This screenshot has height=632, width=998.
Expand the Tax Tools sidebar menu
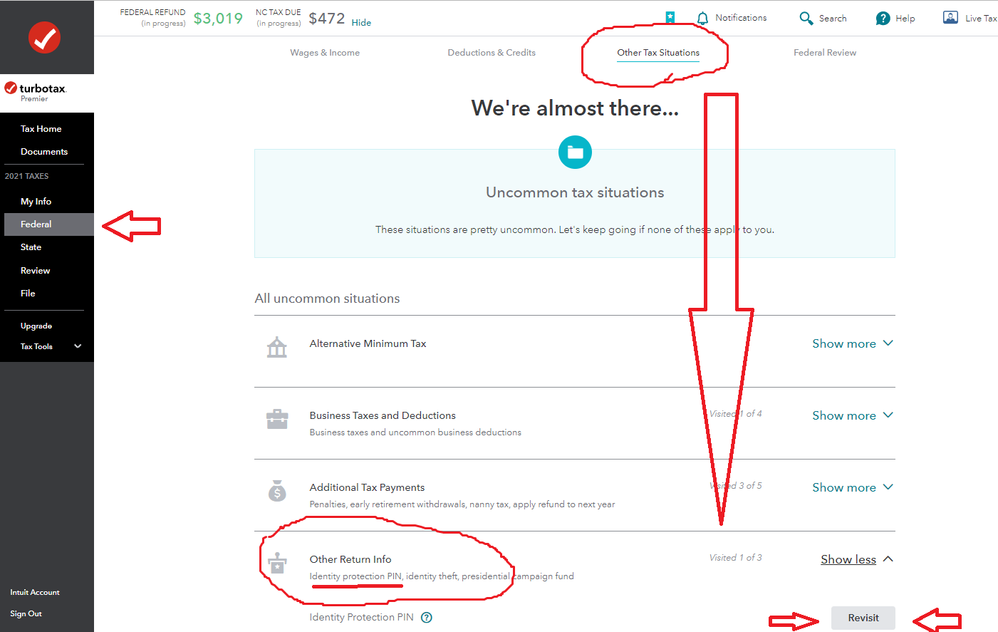[x=50, y=346]
